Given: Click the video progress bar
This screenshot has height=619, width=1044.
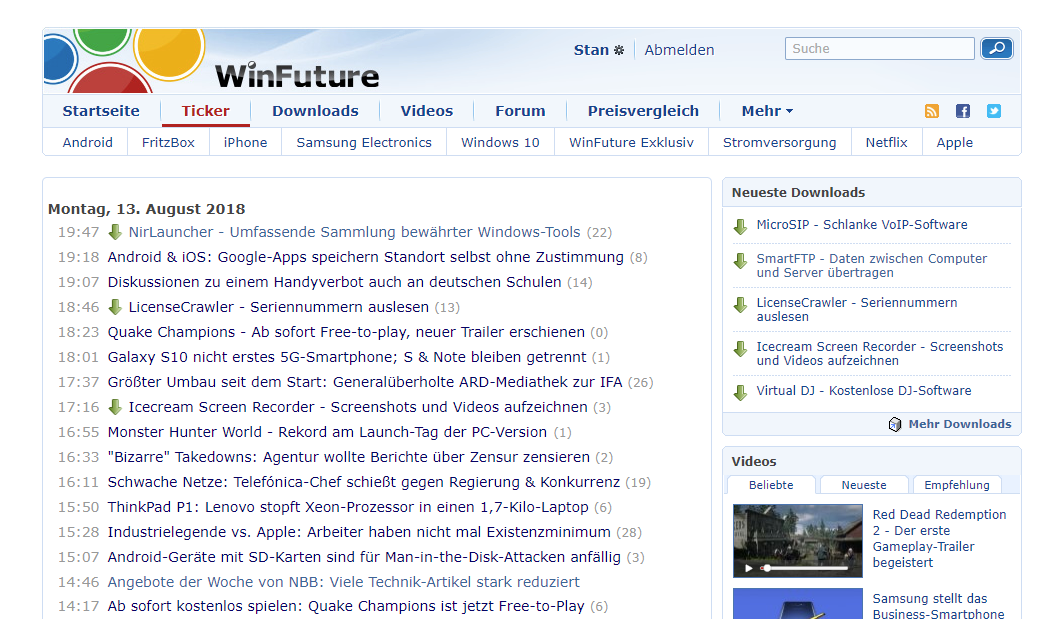Looking at the screenshot, I should (805, 566).
